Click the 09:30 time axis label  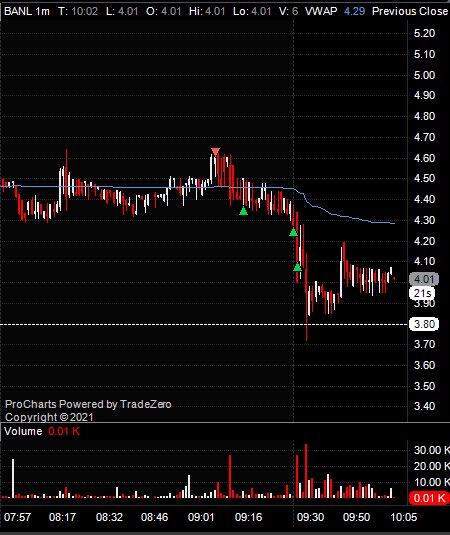(310, 517)
